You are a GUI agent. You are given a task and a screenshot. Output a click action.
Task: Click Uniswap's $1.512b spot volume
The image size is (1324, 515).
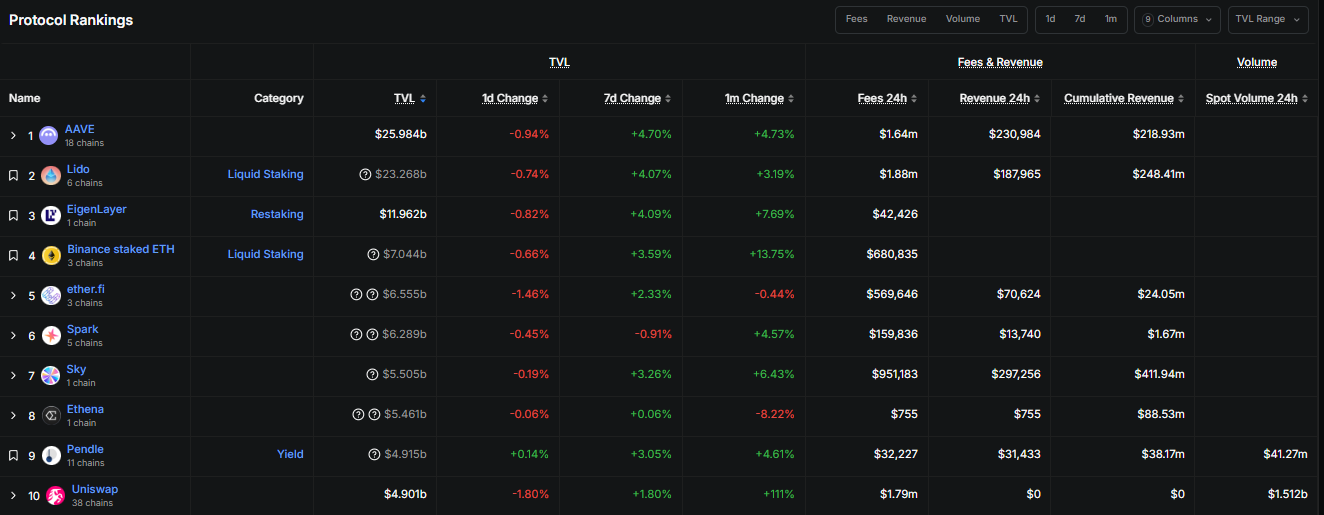[x=1288, y=494]
